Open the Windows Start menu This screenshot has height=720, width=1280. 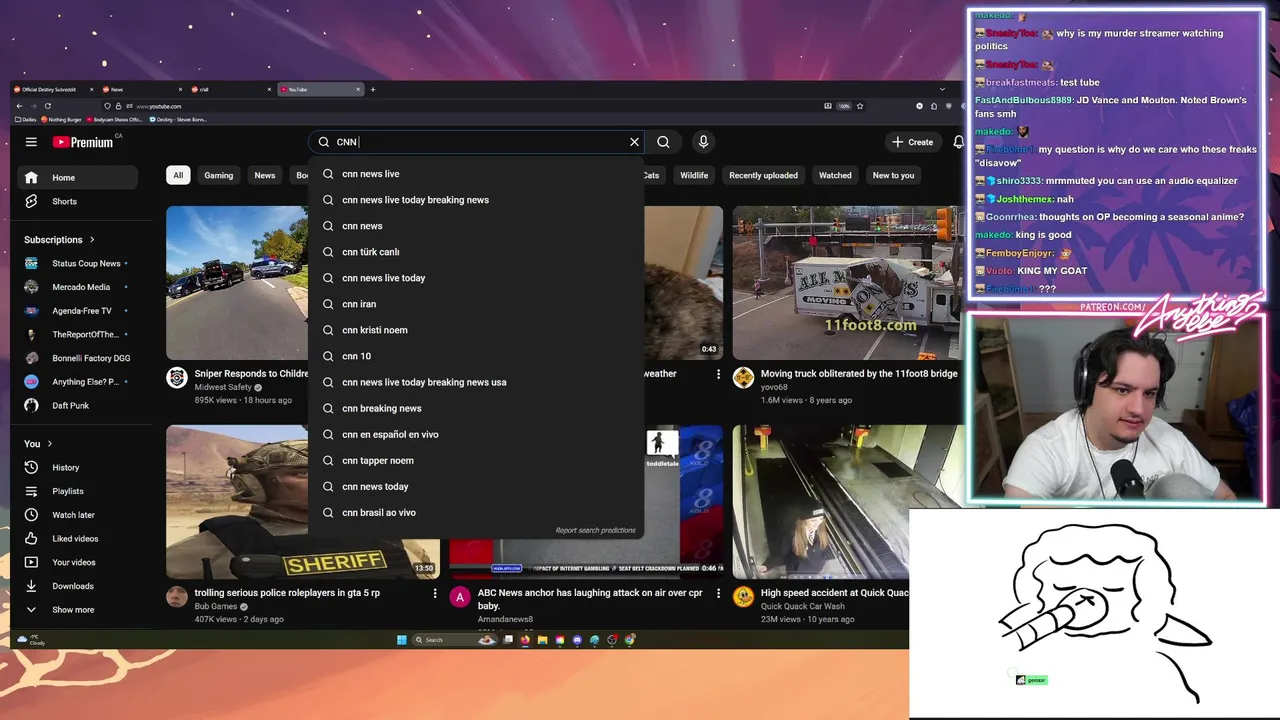(x=402, y=640)
